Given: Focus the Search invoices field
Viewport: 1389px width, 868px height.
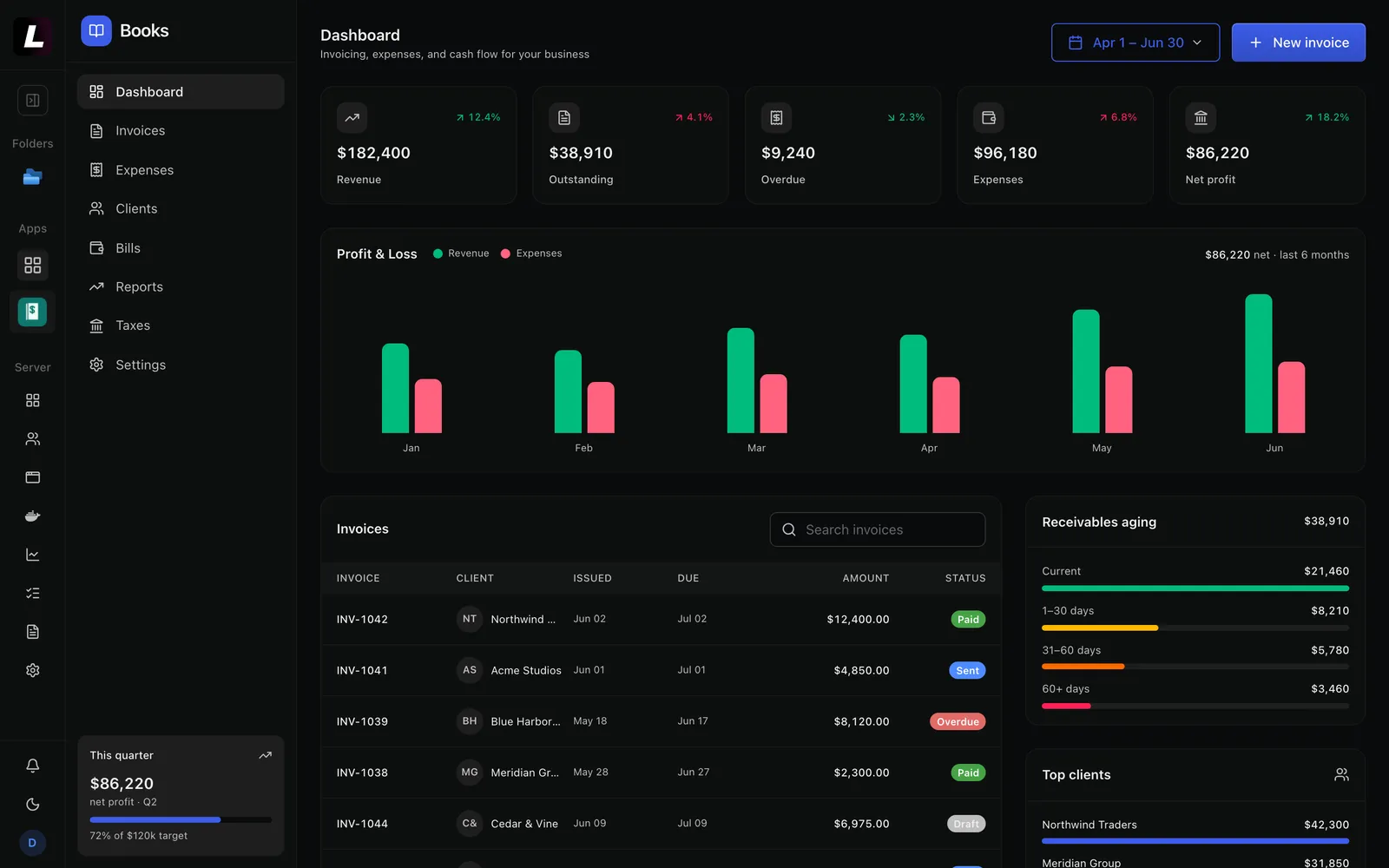Looking at the screenshot, I should [877, 529].
